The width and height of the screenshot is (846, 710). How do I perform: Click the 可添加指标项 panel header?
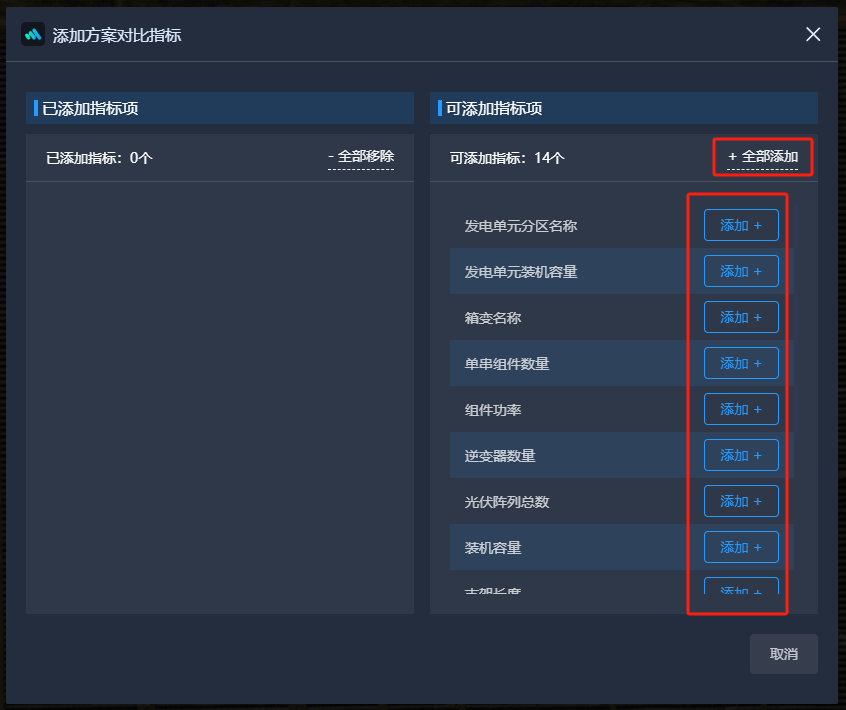point(624,108)
